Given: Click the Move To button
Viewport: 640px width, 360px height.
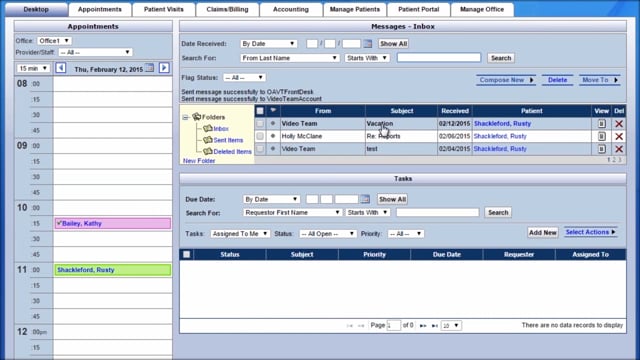Looking at the screenshot, I should [x=600, y=80].
